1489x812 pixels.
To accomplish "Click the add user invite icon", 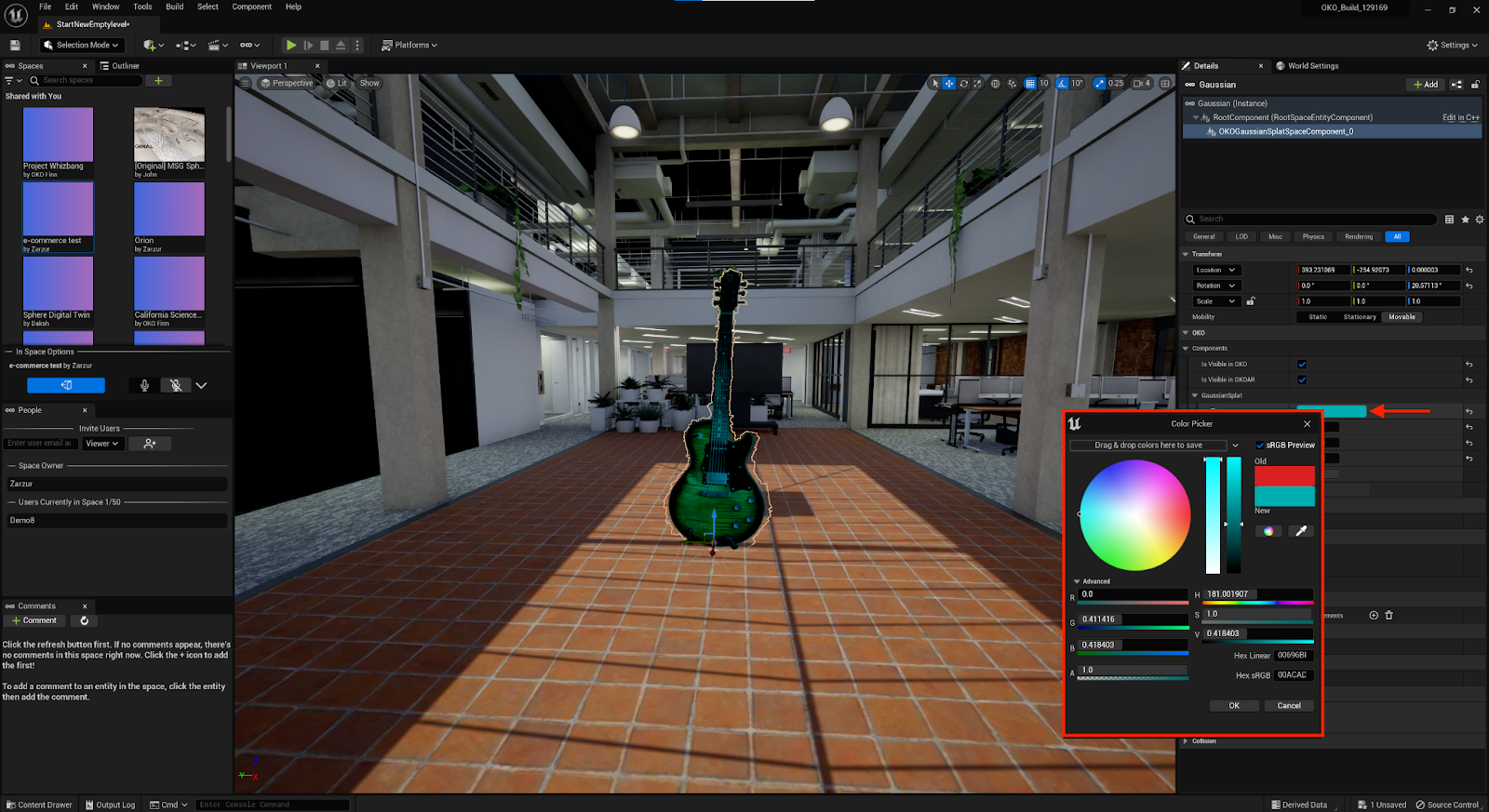I will click(x=150, y=444).
